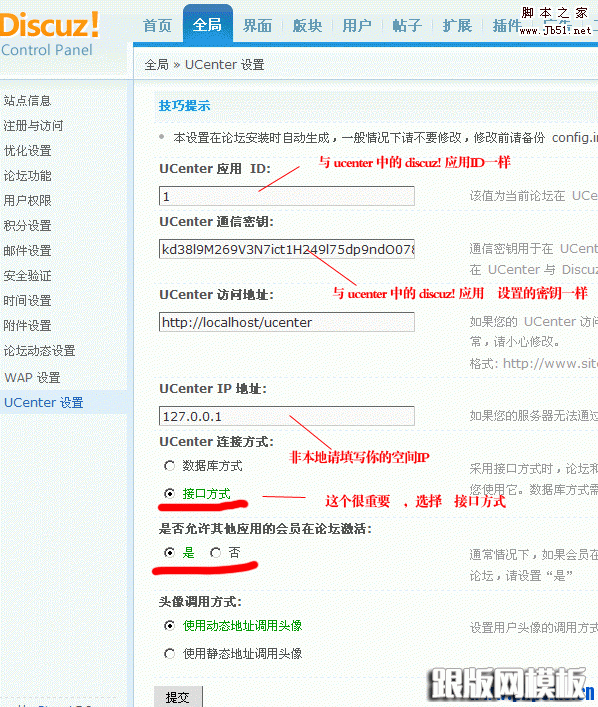Choose 否 for member activation
The height and width of the screenshot is (707, 598).
pyautogui.click(x=216, y=552)
